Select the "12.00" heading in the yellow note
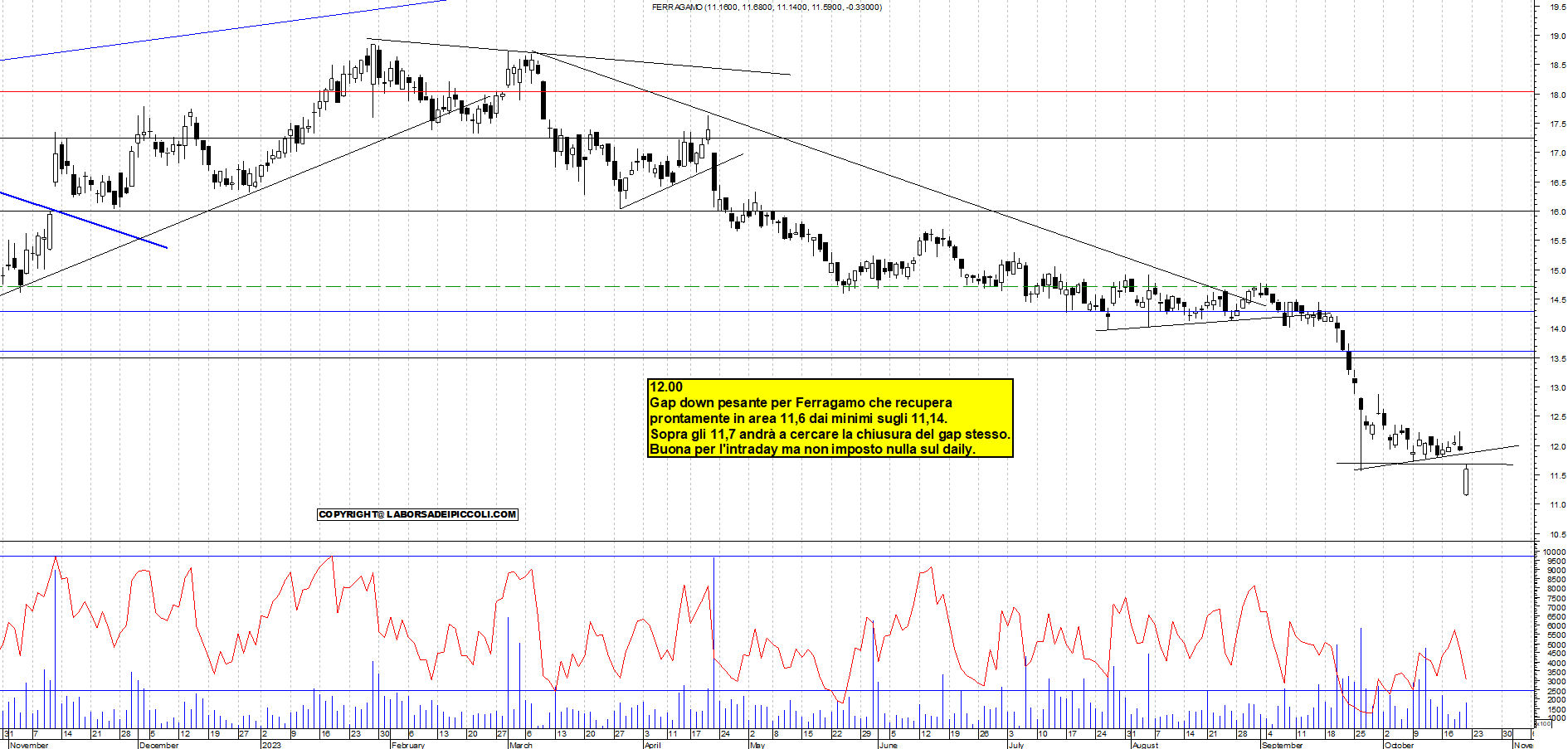 click(666, 387)
